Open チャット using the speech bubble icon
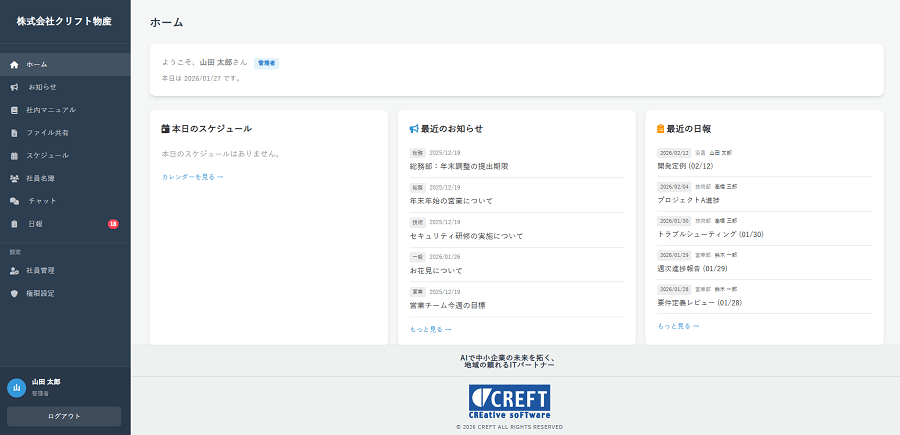The image size is (900, 435). click(14, 201)
